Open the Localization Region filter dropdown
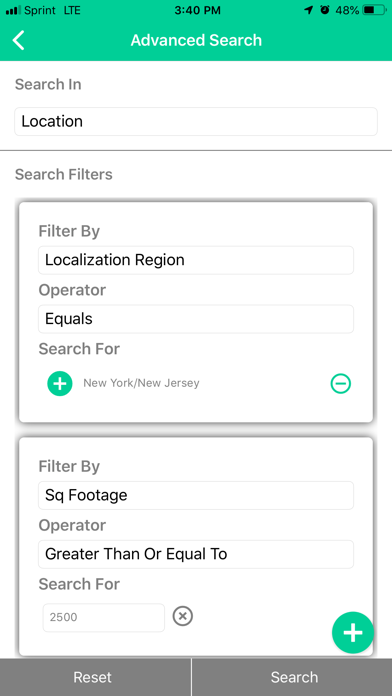Image resolution: width=392 pixels, height=696 pixels. point(196,260)
